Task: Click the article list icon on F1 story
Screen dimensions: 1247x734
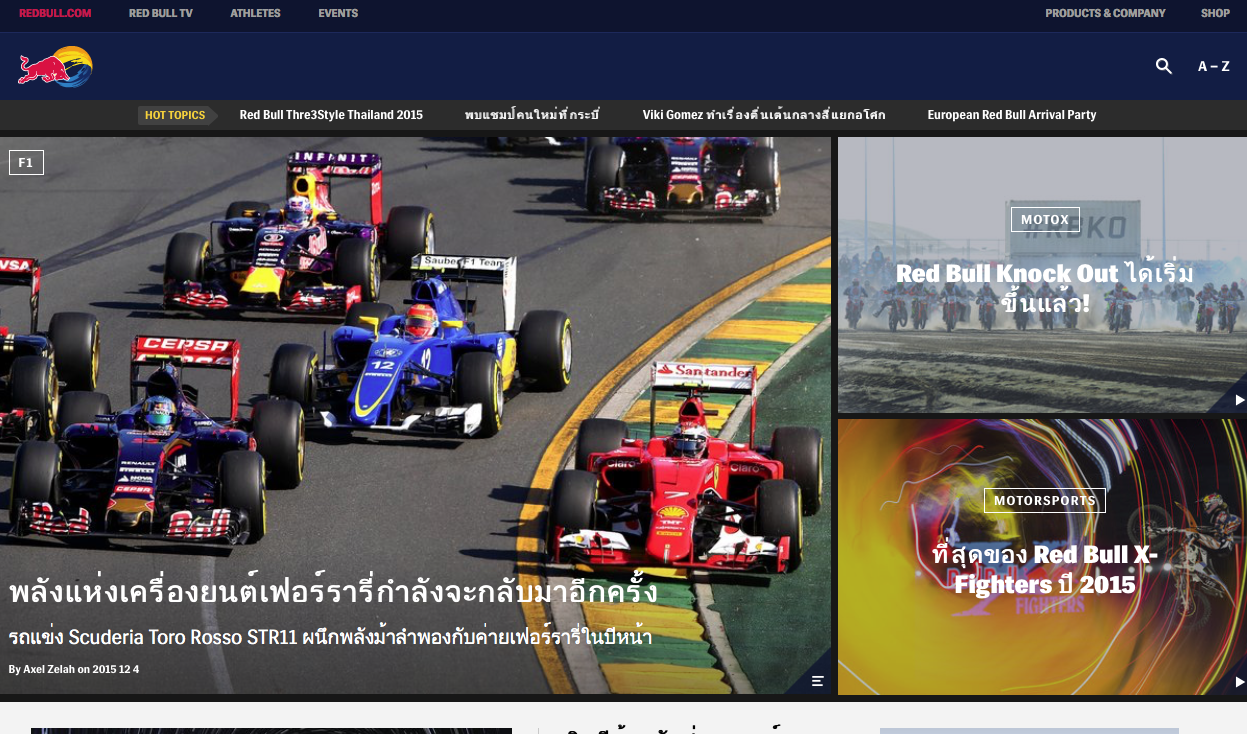Action: point(818,681)
